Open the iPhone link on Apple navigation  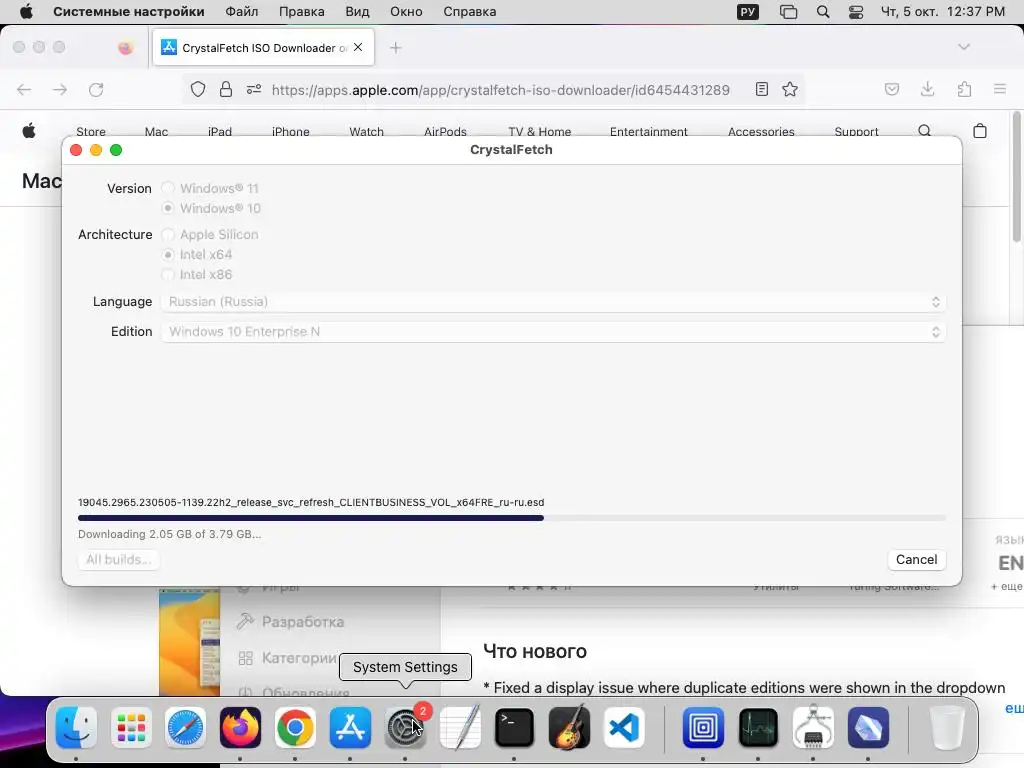click(291, 131)
